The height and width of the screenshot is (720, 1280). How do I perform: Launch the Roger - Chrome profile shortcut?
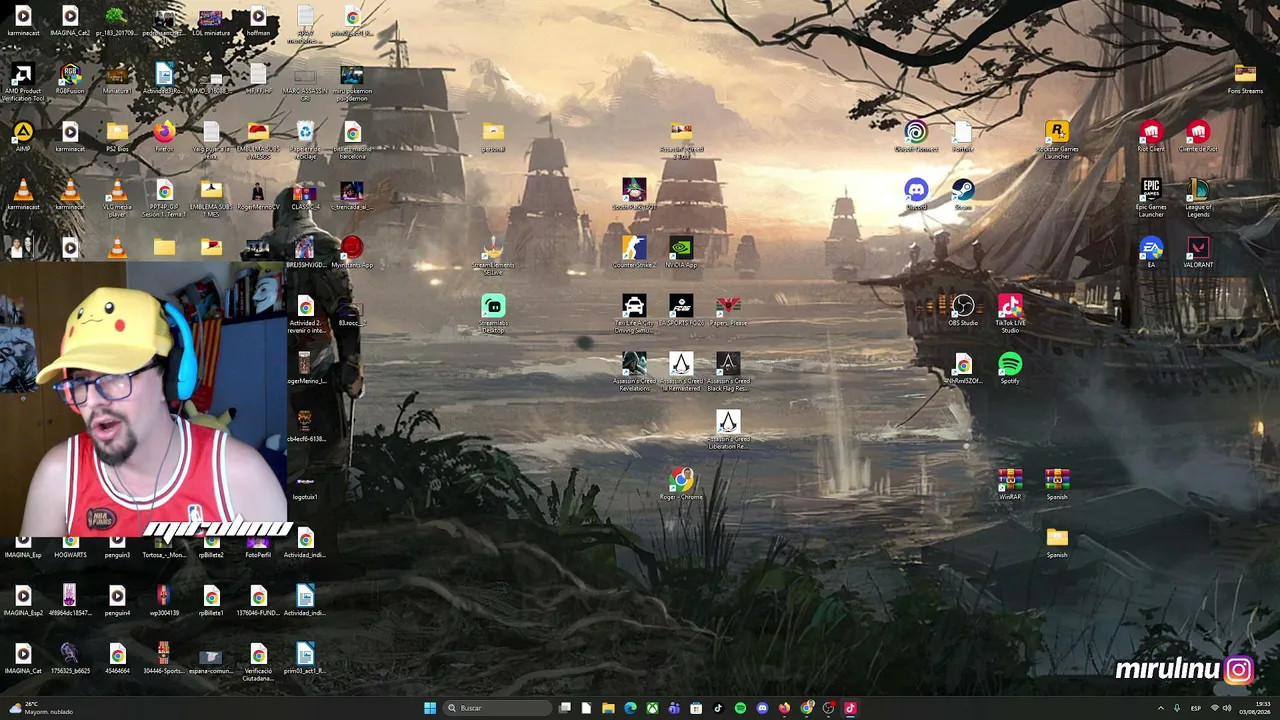[x=681, y=485]
